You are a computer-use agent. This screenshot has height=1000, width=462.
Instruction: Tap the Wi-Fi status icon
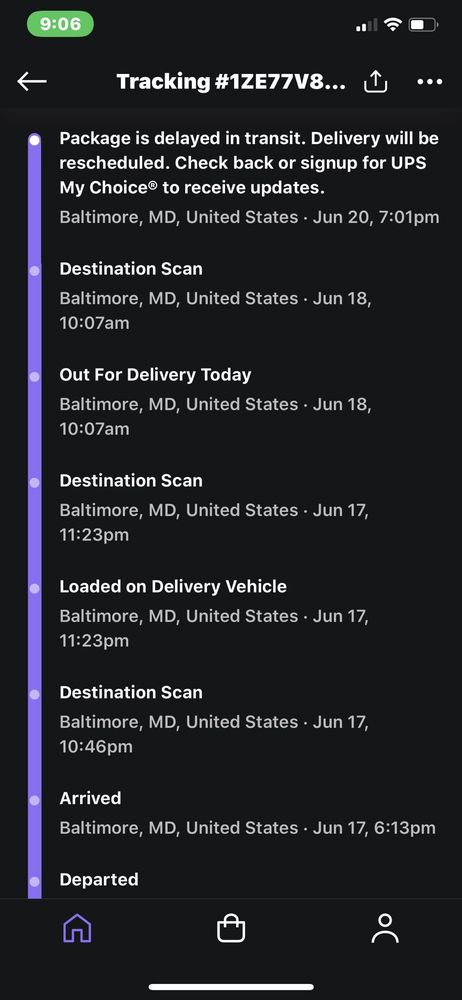click(394, 25)
